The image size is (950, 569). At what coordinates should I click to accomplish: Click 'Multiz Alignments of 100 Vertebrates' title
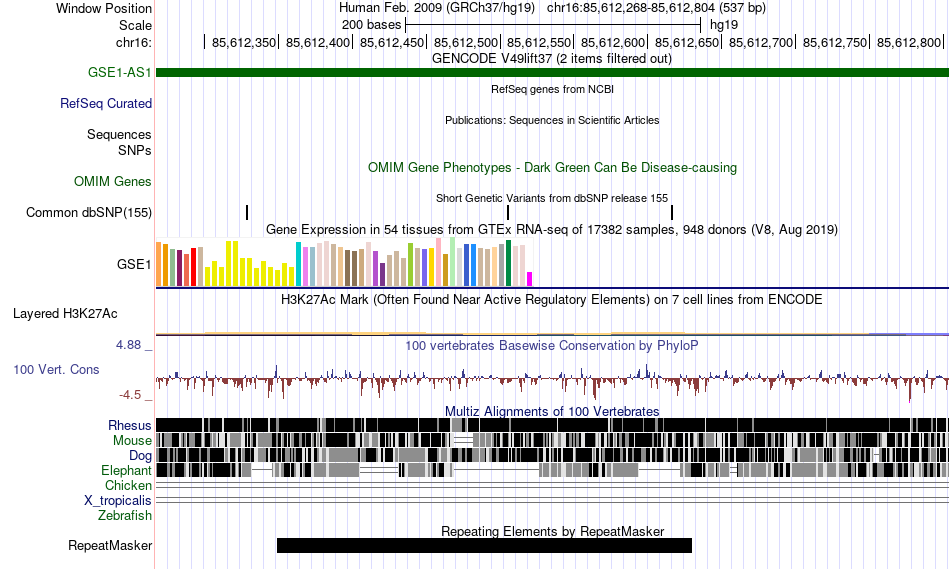(x=552, y=411)
